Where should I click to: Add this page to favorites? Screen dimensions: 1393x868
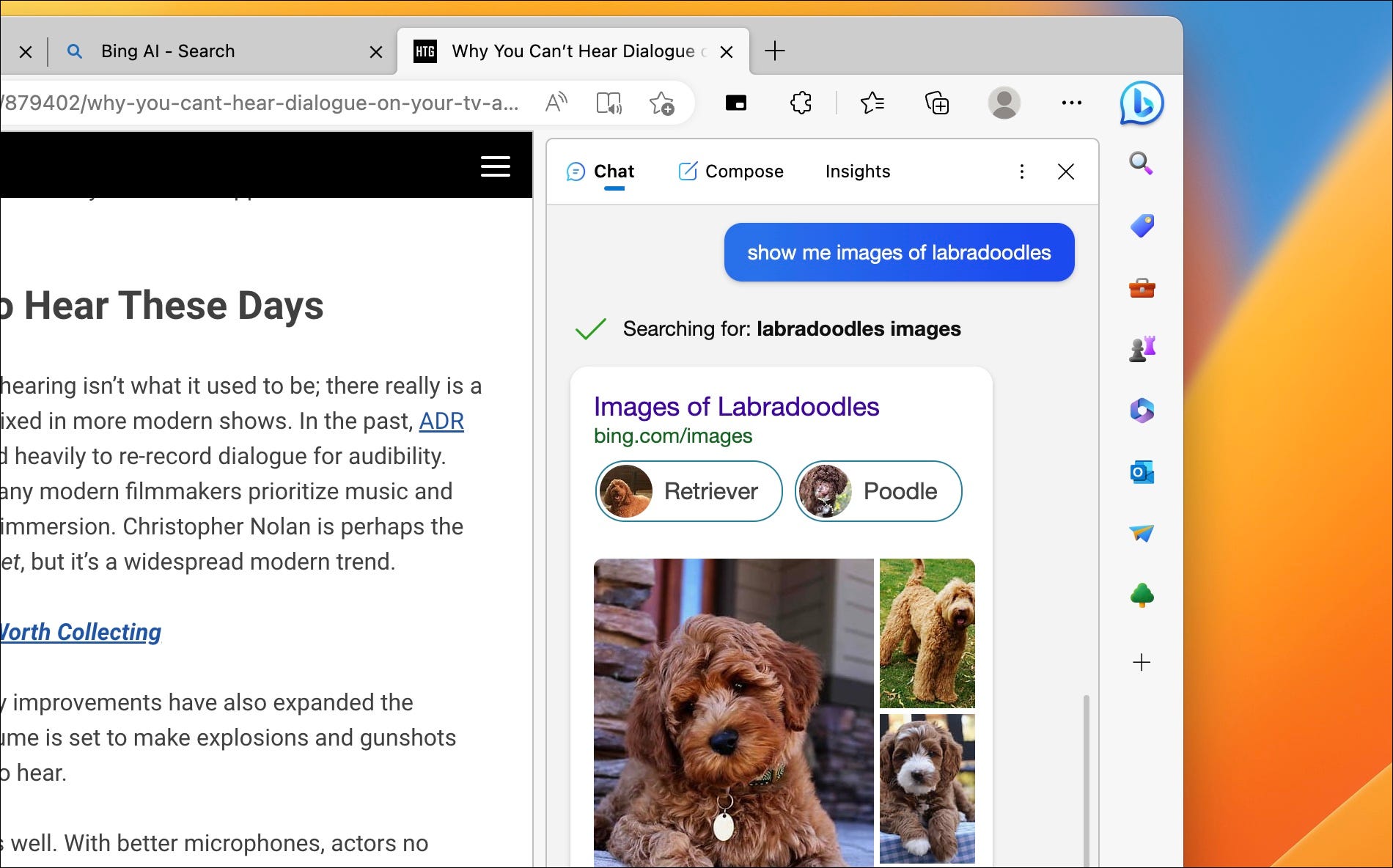(x=661, y=103)
